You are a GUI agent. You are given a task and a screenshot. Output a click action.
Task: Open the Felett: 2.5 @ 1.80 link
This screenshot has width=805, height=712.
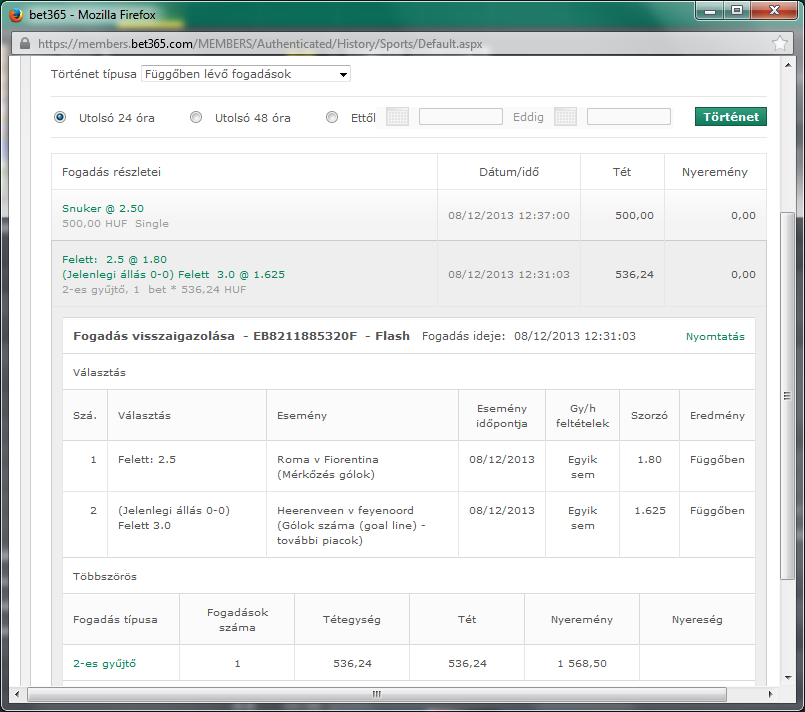[x=114, y=259]
